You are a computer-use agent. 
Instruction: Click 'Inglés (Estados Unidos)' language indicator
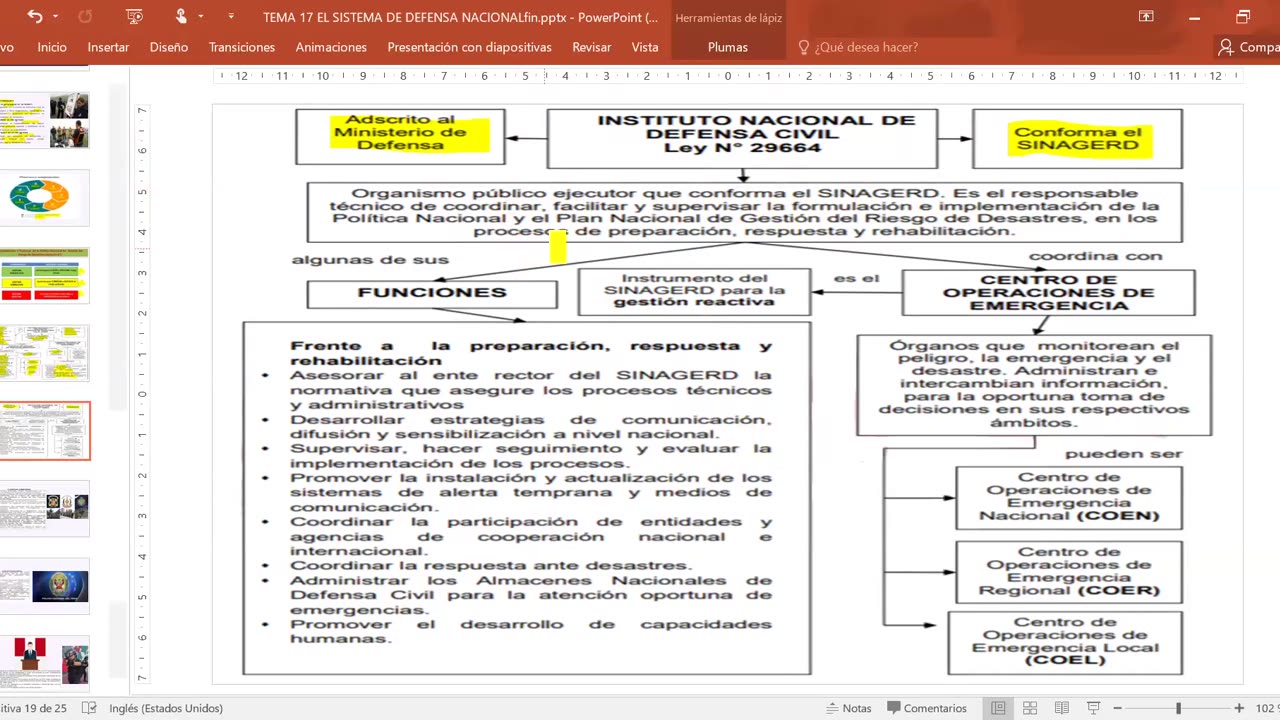(x=166, y=708)
